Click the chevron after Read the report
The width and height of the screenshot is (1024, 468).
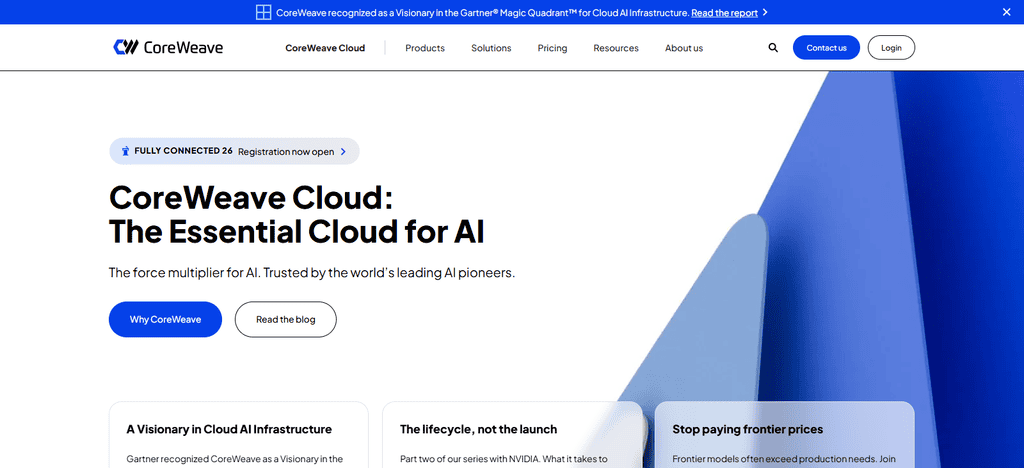tap(765, 12)
